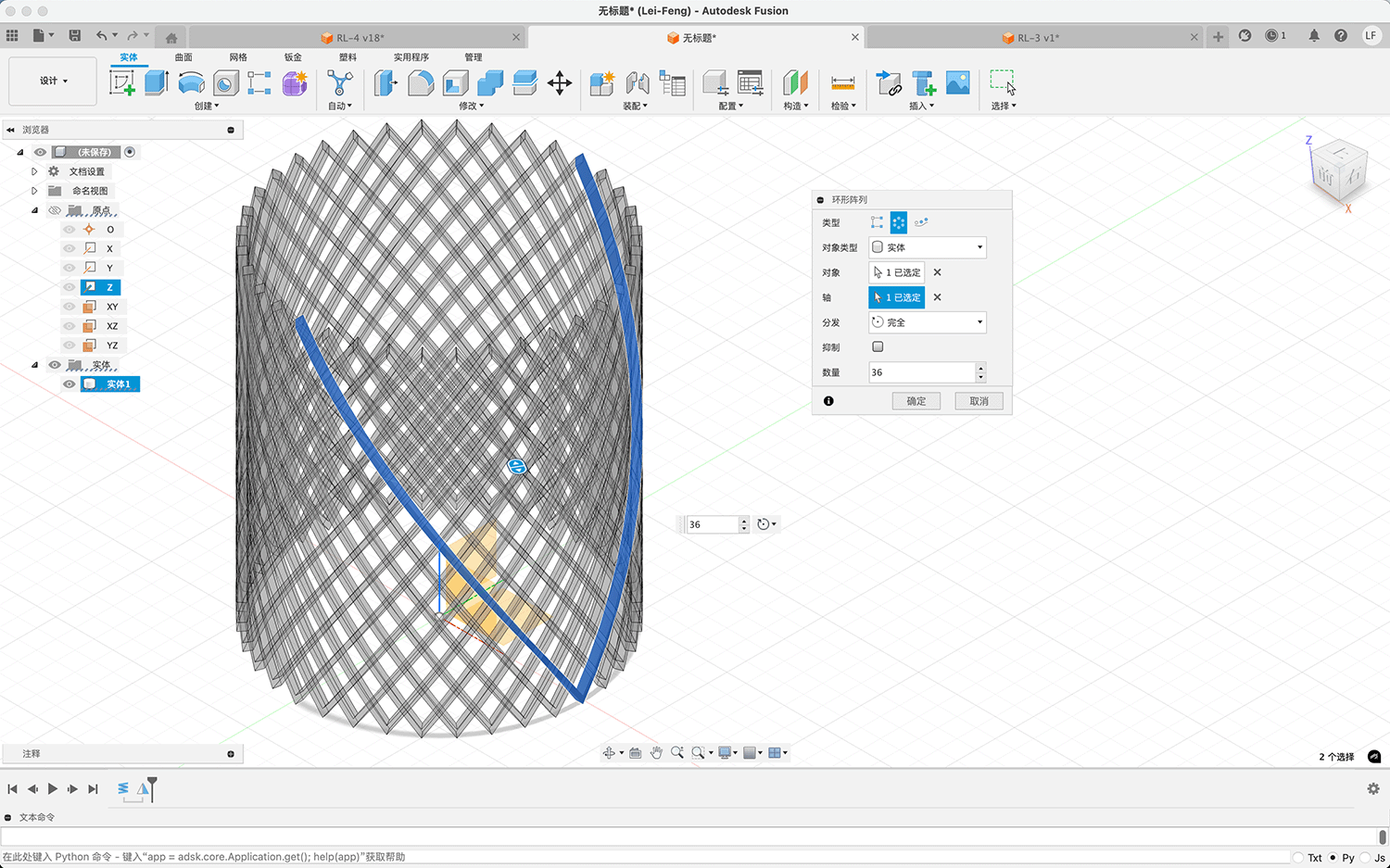Click the timeline play button
The image size is (1390, 868).
[x=53, y=789]
